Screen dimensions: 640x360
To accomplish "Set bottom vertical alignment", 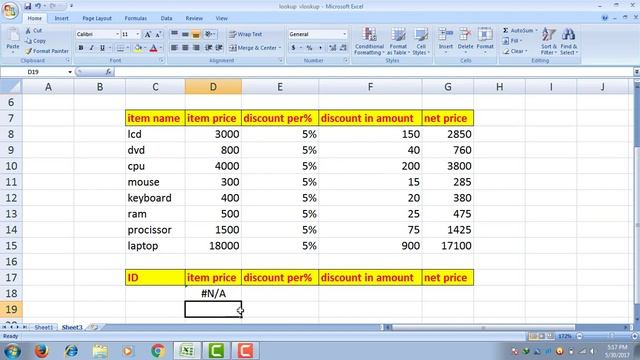I will coord(196,34).
